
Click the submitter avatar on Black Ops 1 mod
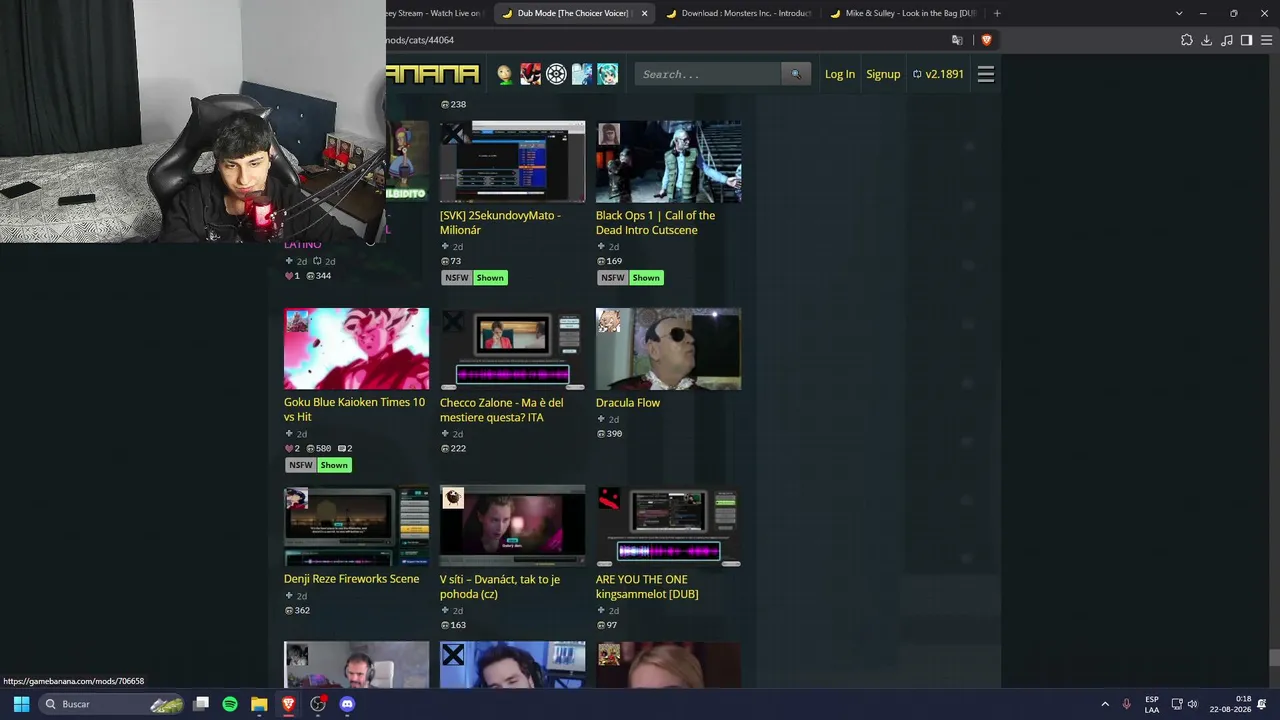tap(609, 134)
